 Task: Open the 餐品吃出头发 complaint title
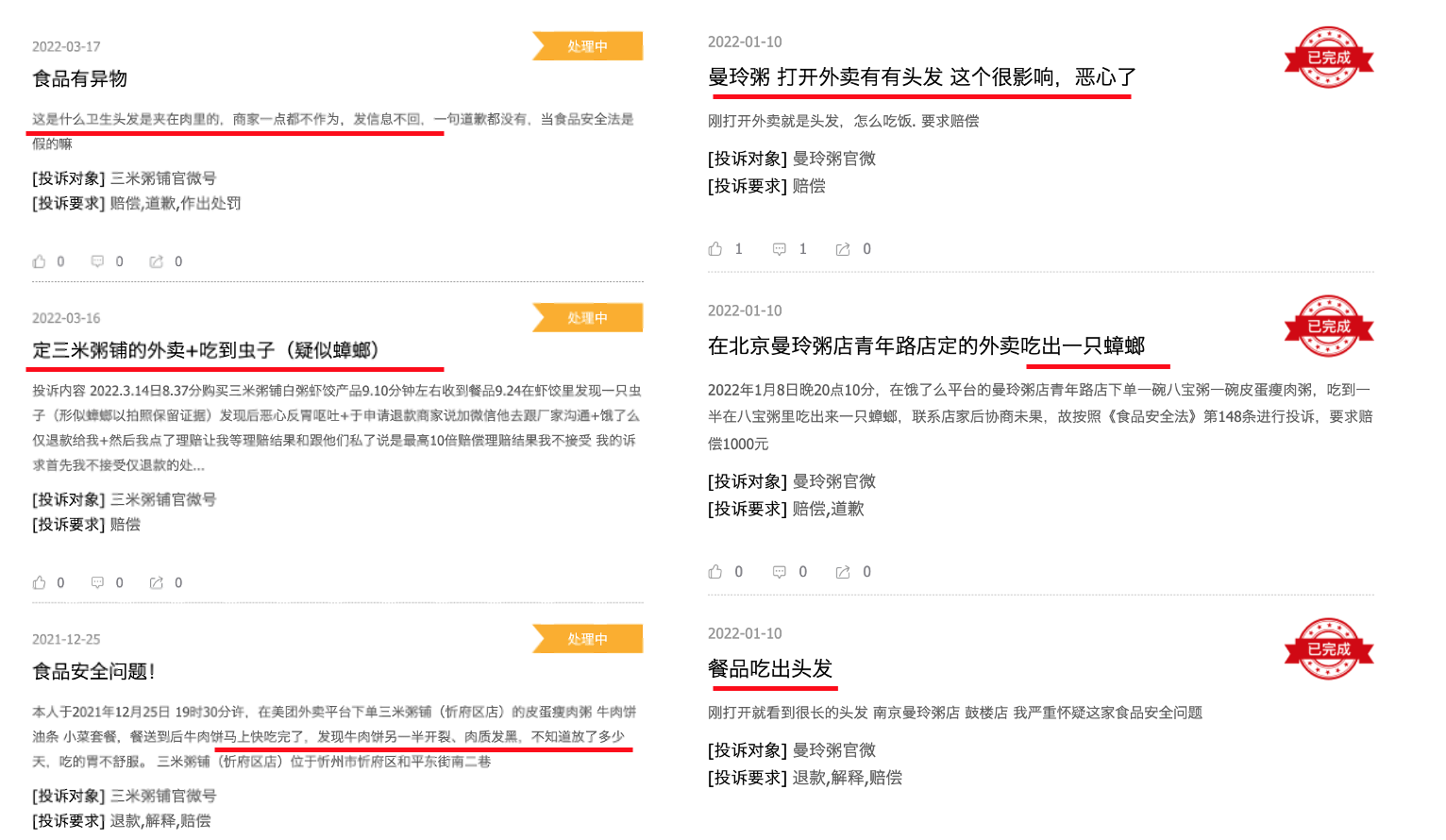[770, 669]
